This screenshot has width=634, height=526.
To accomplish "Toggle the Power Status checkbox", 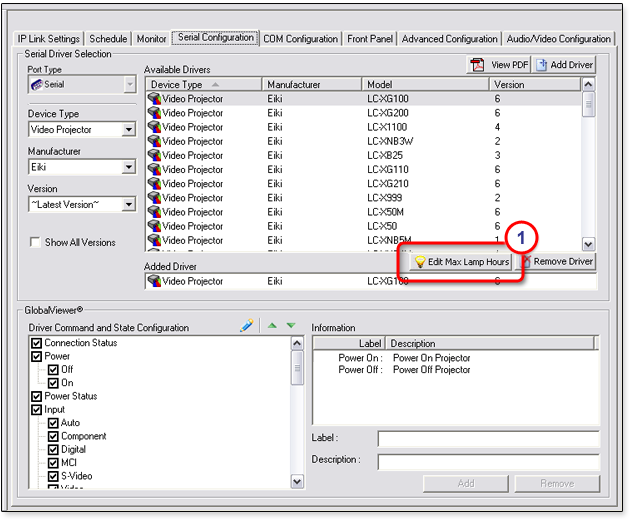I will point(37,396).
